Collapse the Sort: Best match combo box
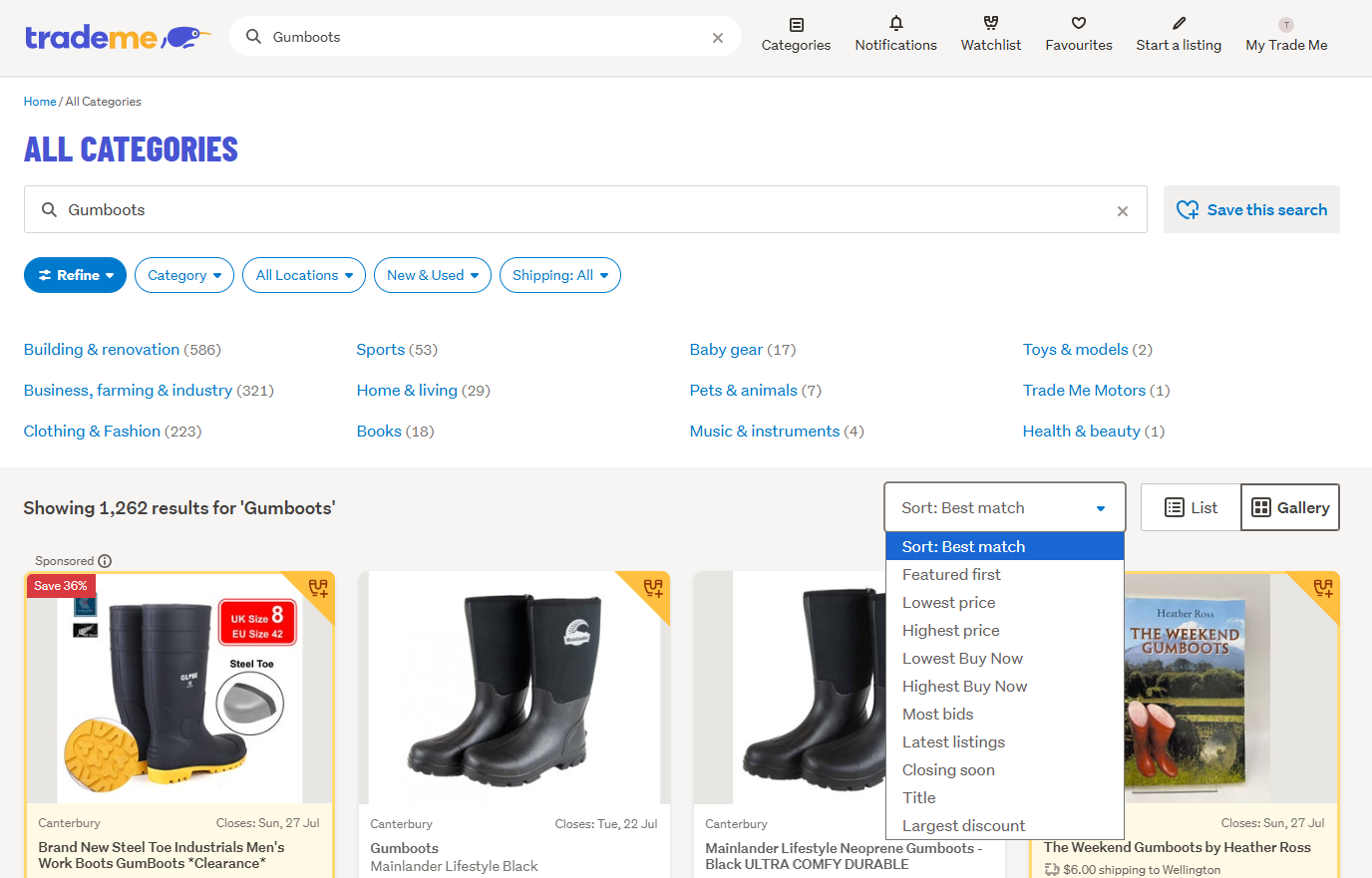This screenshot has width=1372, height=878. pyautogui.click(x=1005, y=507)
